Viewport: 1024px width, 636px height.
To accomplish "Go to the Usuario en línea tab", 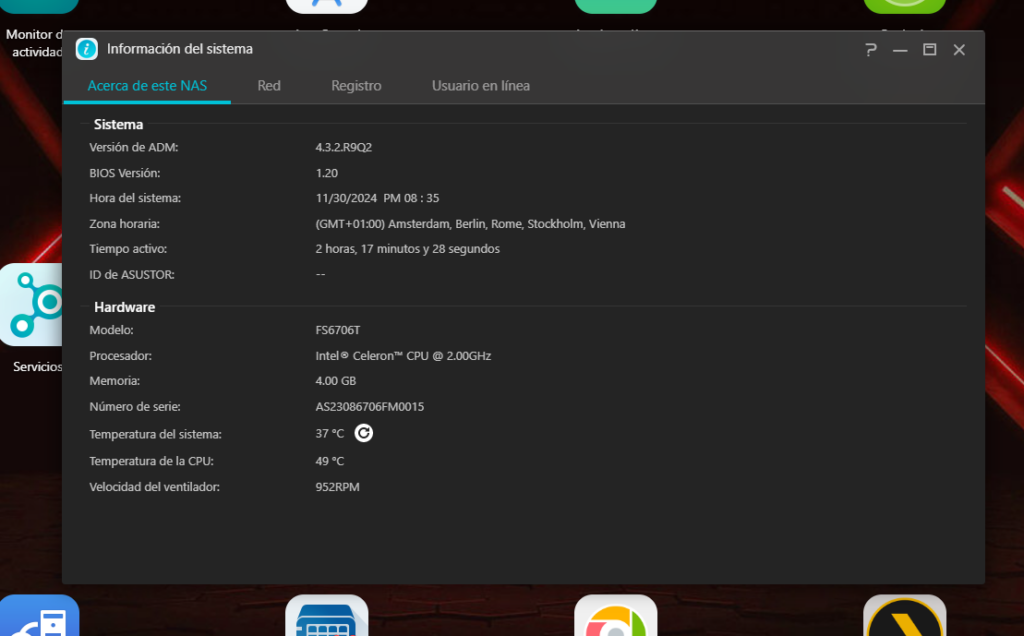I will [481, 86].
